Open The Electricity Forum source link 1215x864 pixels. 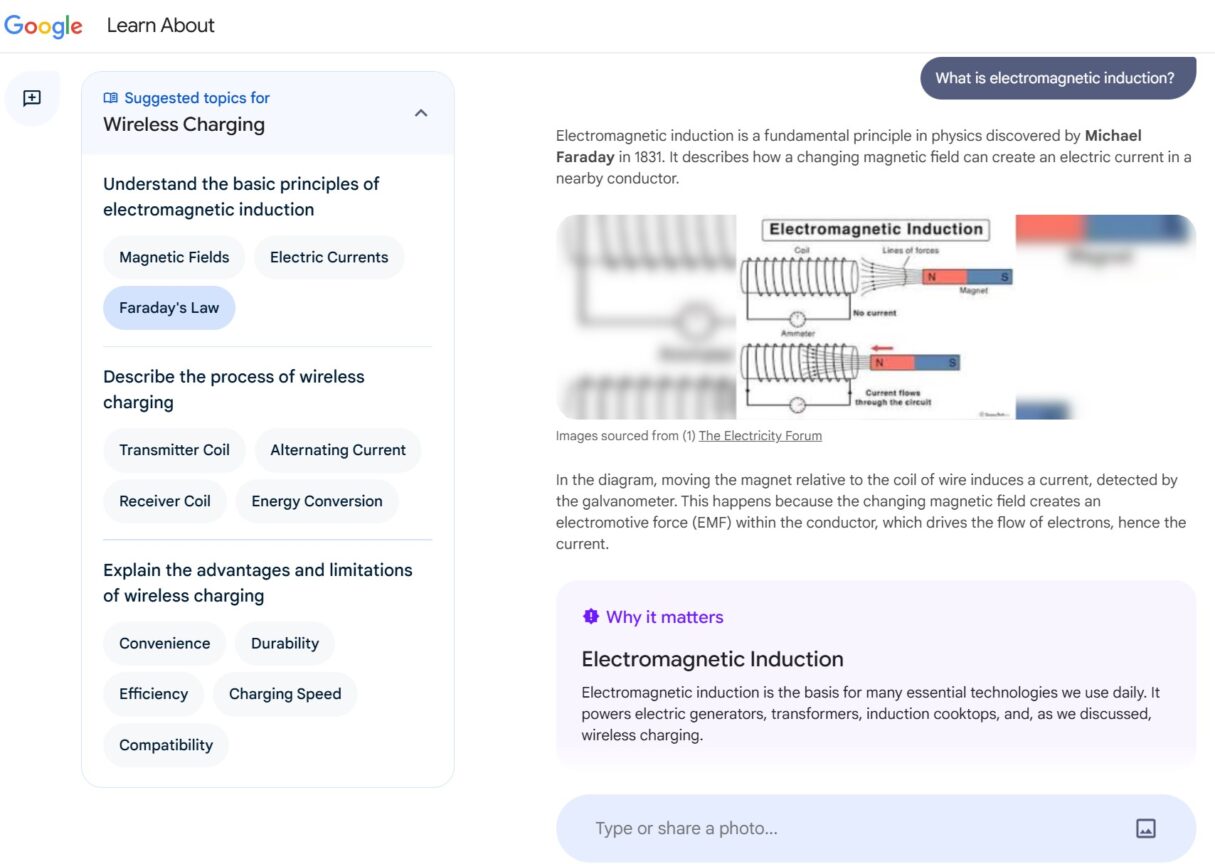[x=760, y=435]
